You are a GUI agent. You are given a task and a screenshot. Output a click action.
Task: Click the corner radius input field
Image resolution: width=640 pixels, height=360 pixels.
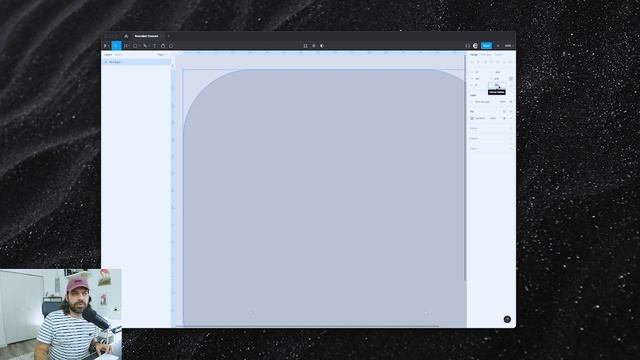[497, 85]
